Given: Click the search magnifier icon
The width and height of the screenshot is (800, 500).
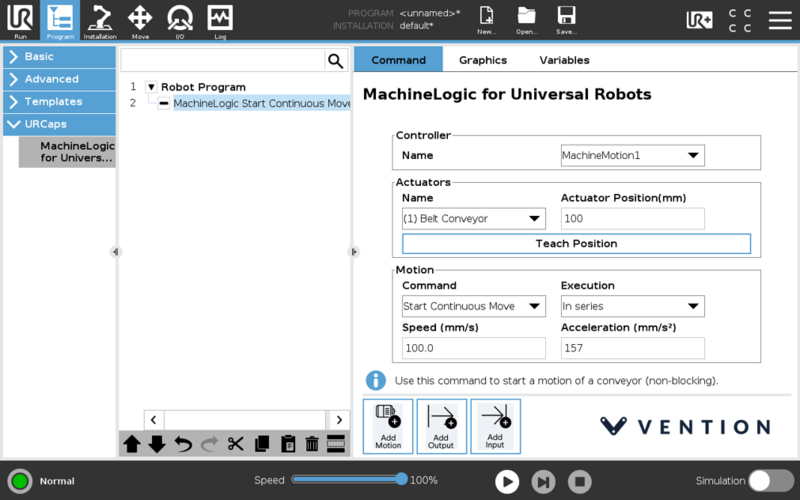Looking at the screenshot, I should click(335, 61).
